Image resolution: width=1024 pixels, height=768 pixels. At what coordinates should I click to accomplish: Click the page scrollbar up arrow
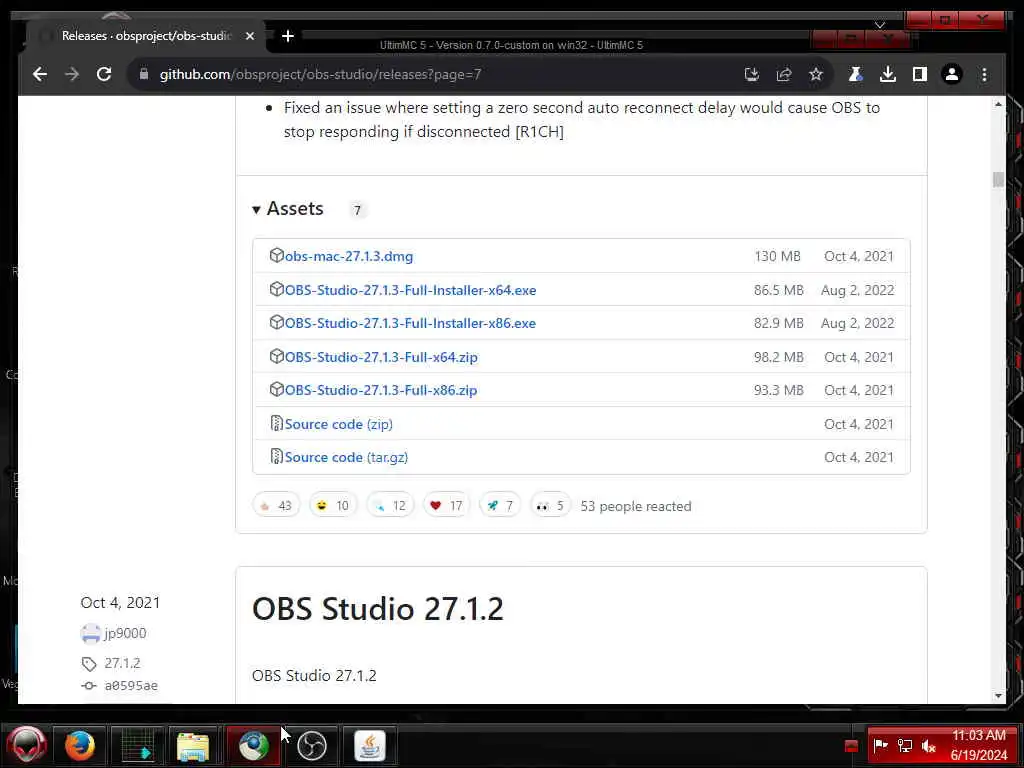[x=998, y=104]
